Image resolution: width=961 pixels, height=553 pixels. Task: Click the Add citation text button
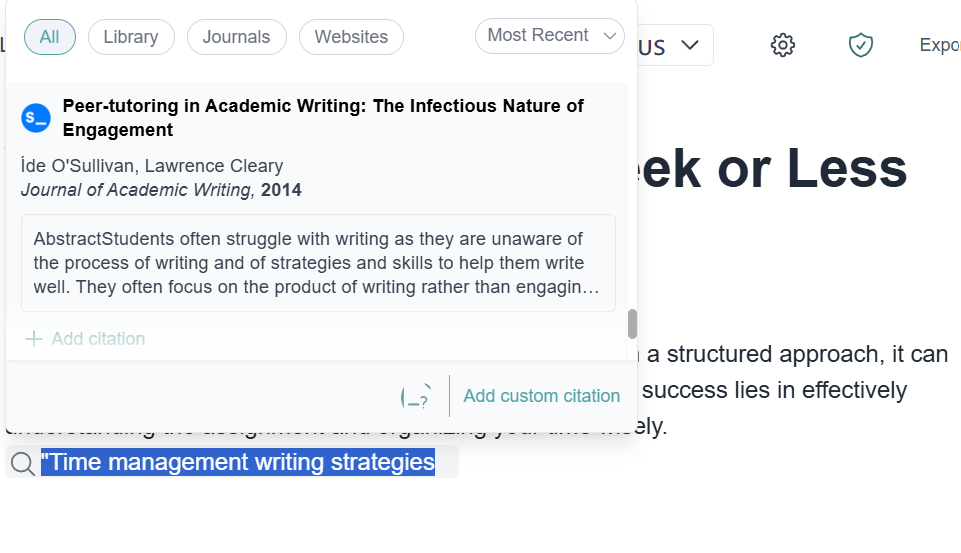(x=98, y=339)
